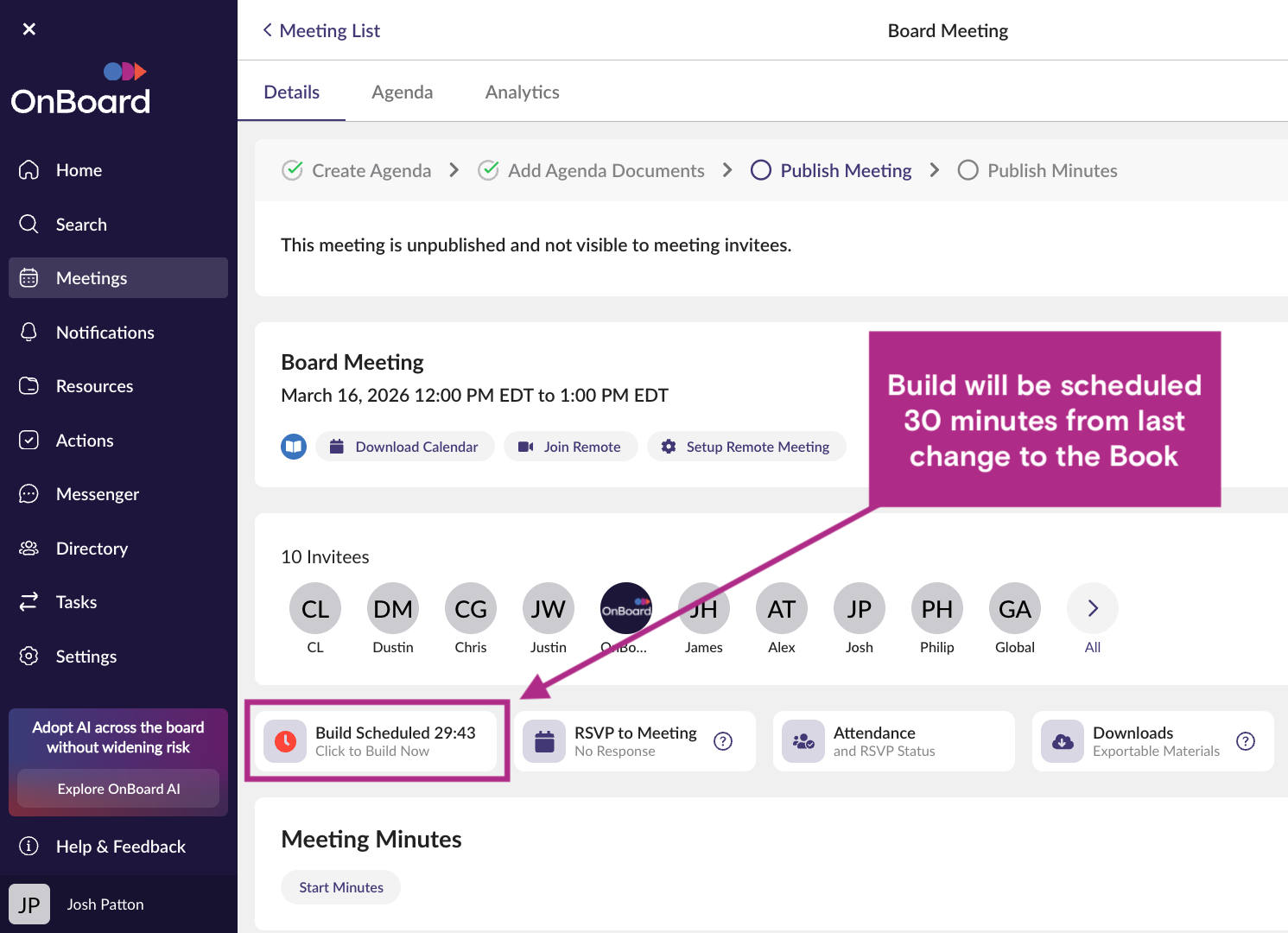Close the sidebar with the X icon
The image size is (1288, 933).
click(x=29, y=29)
